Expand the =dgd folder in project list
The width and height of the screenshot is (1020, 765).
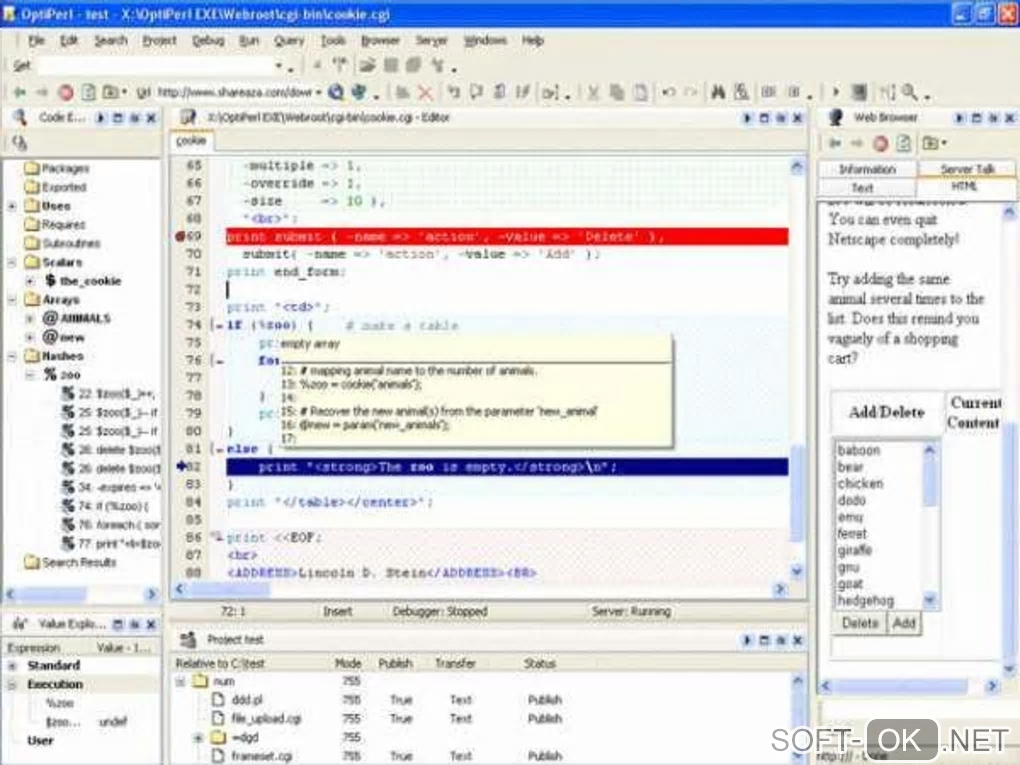198,737
